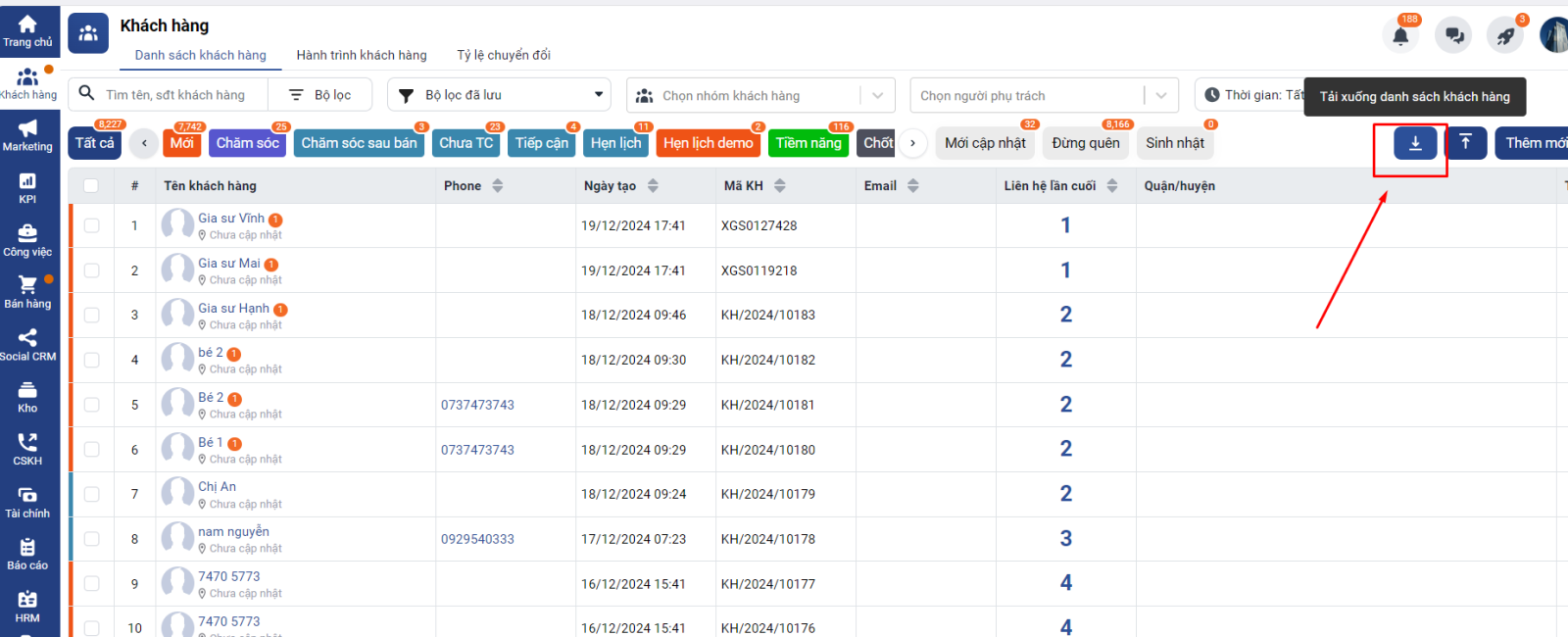This screenshot has width=1568, height=637.
Task: Open the Kho warehouse module
Action: (x=27, y=397)
